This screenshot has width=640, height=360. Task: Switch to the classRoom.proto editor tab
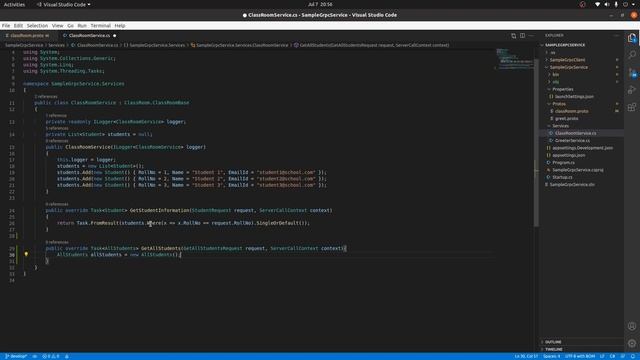point(28,36)
